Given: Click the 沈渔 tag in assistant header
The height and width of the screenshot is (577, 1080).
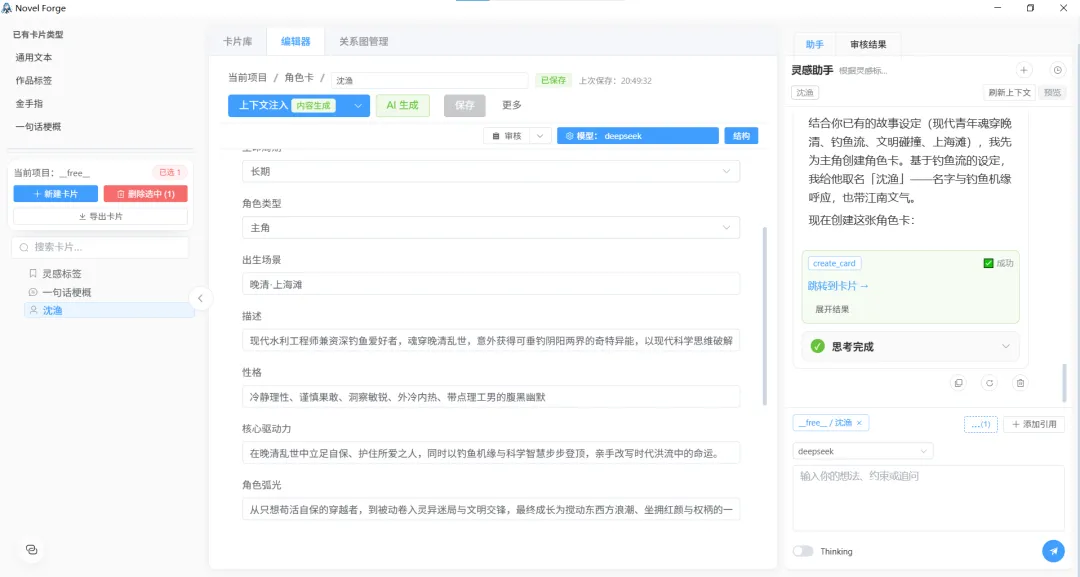Looking at the screenshot, I should (804, 92).
